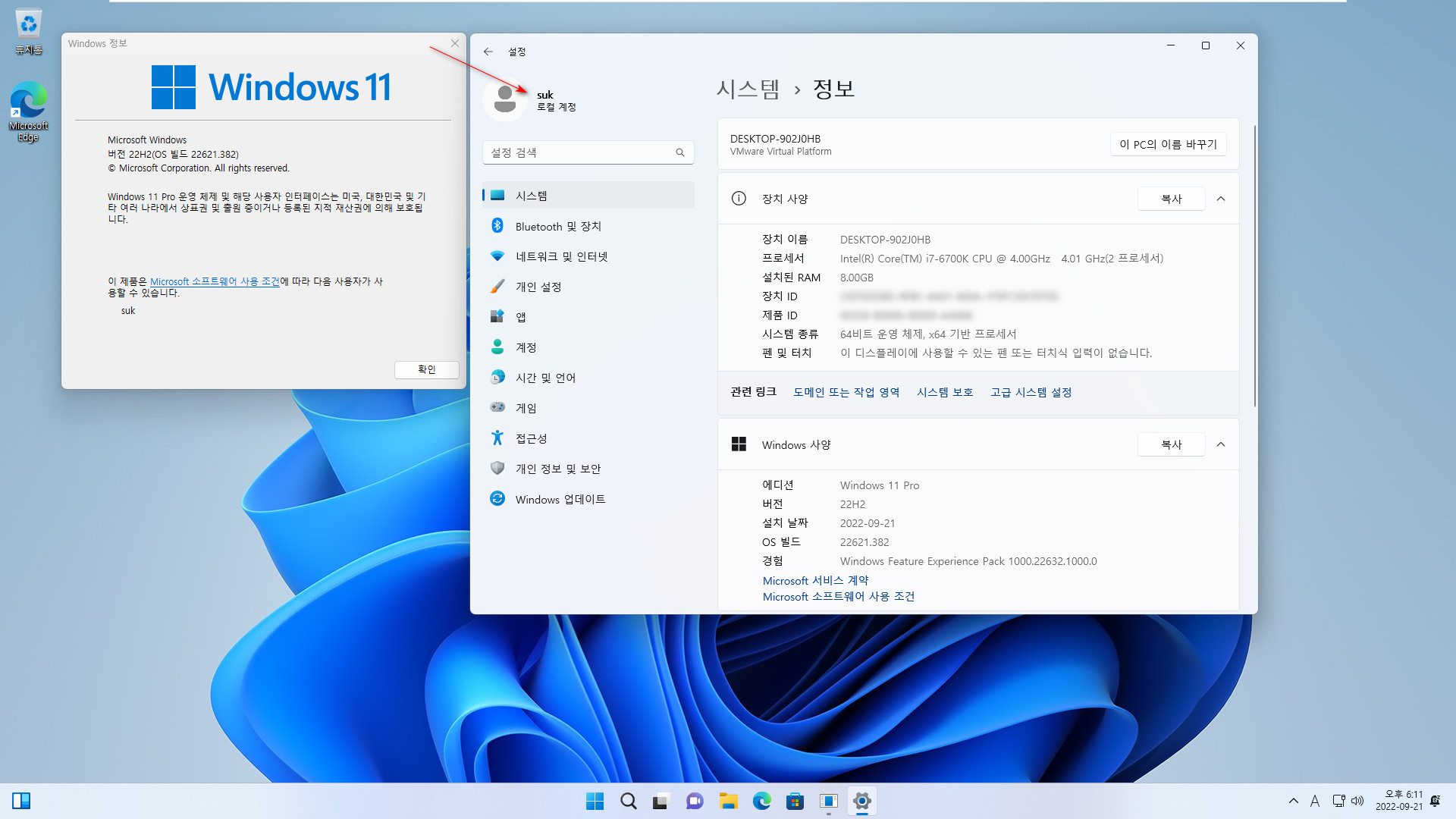
Task: Open File Explorer from the taskbar
Action: [x=728, y=801]
